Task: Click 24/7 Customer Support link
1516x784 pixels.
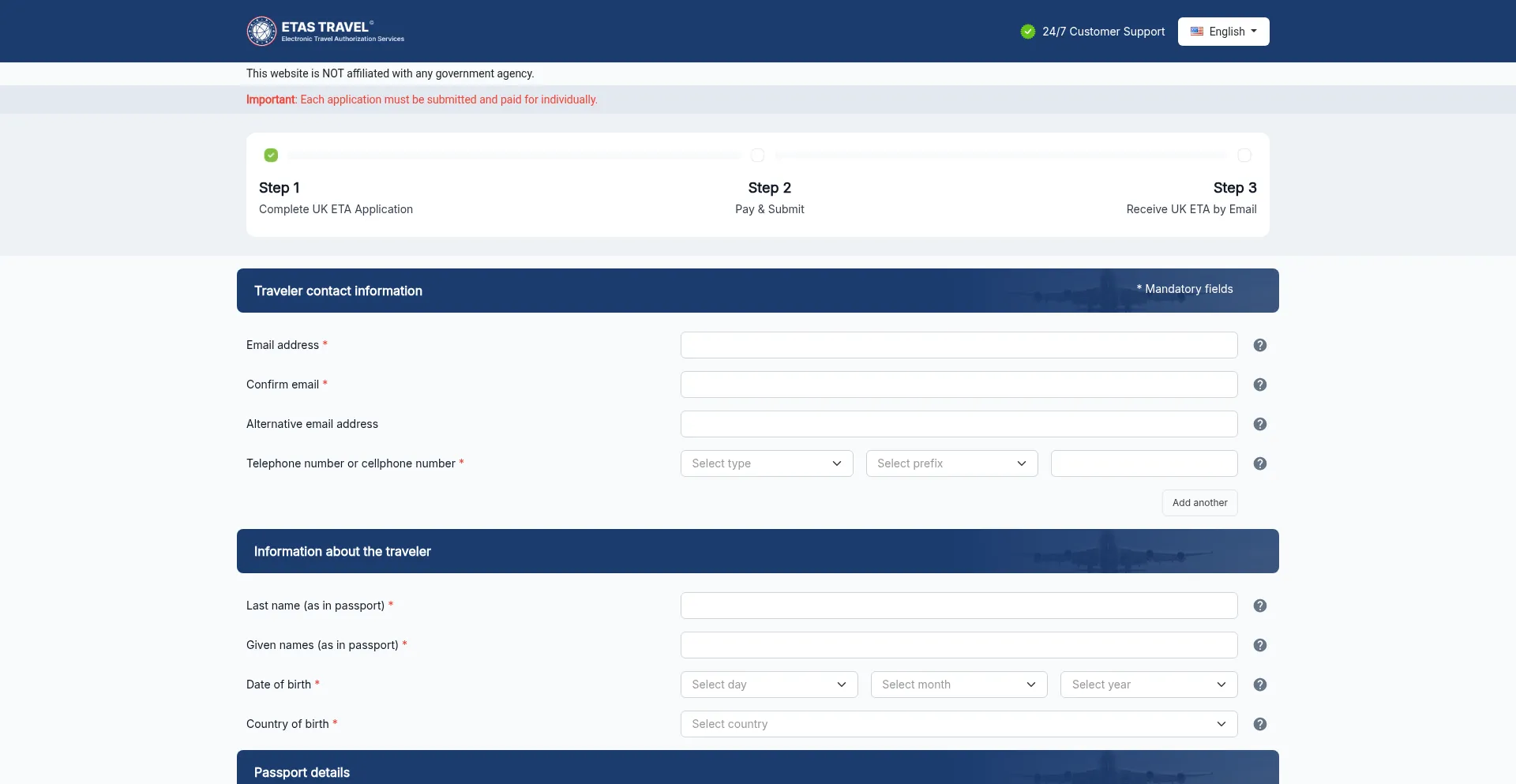Action: coord(1102,32)
